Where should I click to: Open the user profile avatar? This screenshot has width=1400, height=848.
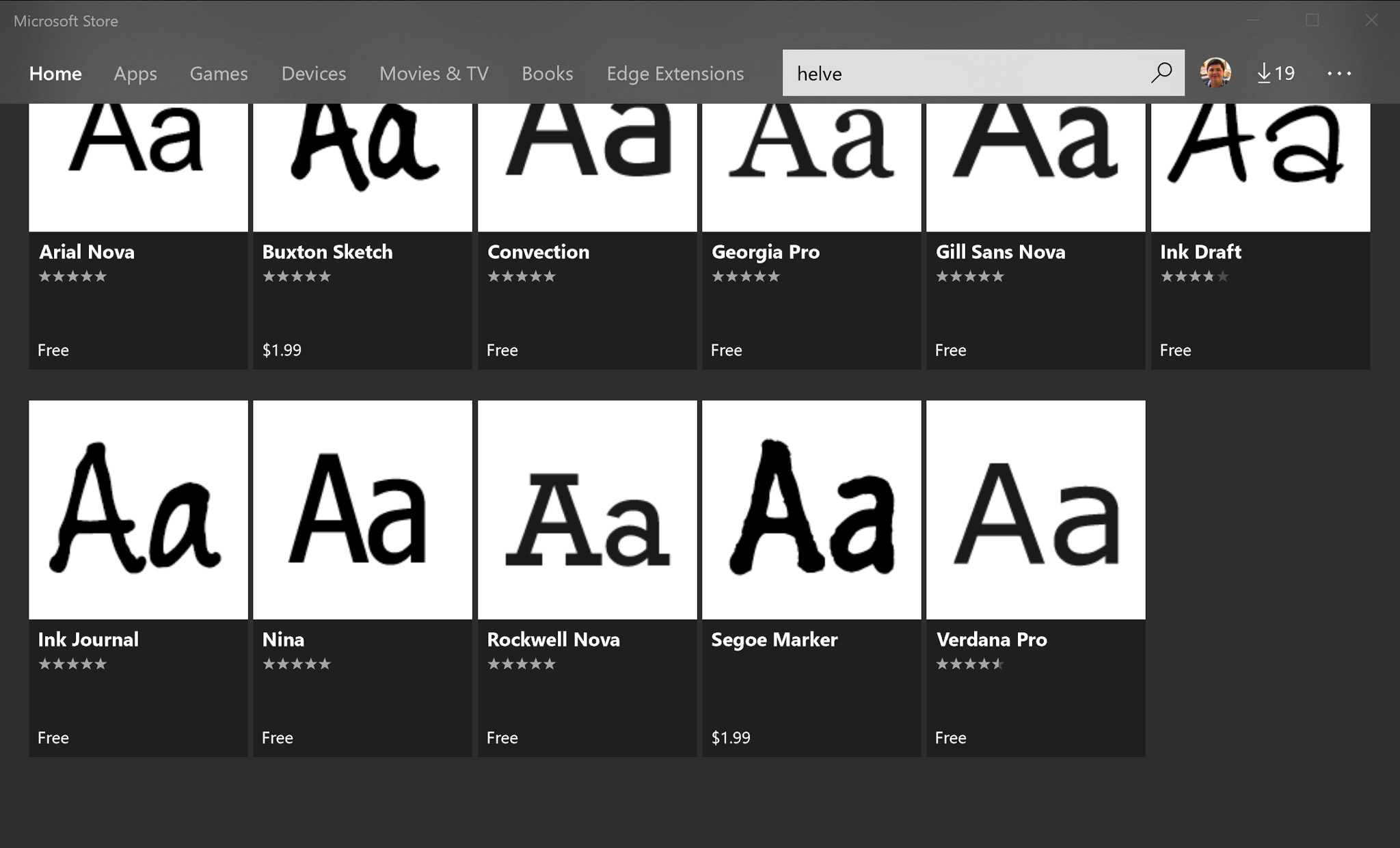pyautogui.click(x=1215, y=72)
